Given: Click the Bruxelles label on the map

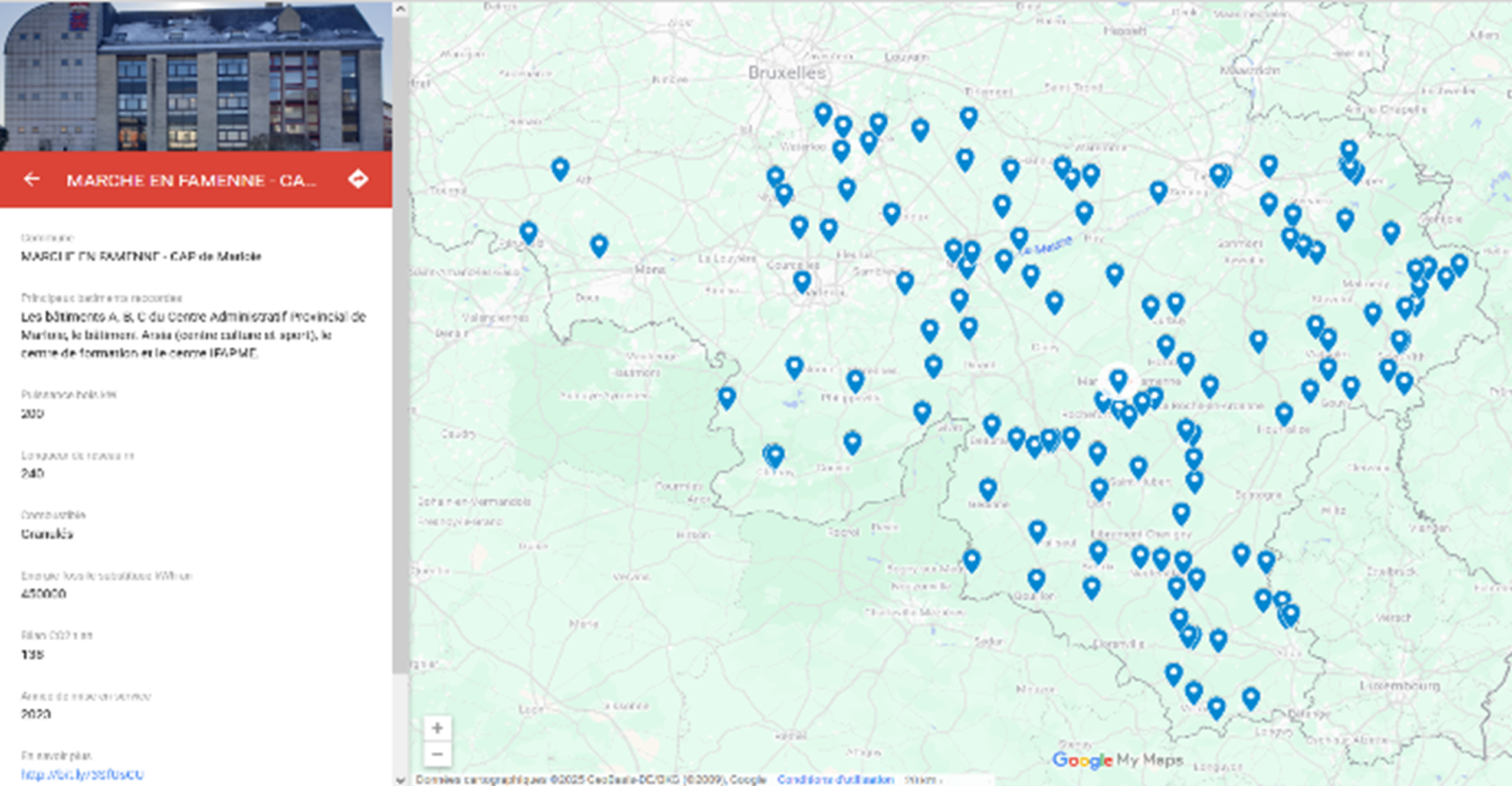Looking at the screenshot, I should [x=787, y=73].
